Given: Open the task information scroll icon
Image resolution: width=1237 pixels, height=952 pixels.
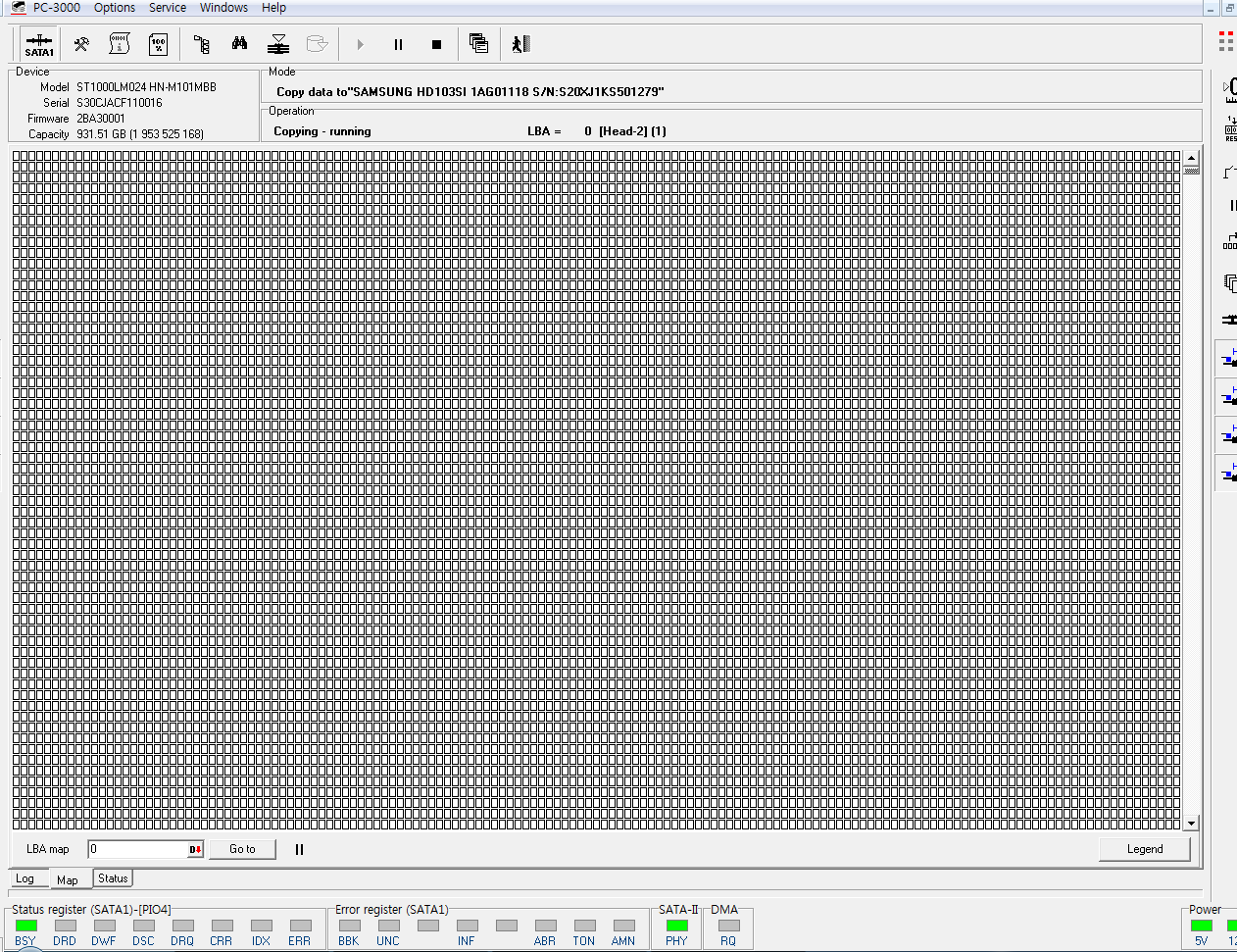Looking at the screenshot, I should [119, 44].
